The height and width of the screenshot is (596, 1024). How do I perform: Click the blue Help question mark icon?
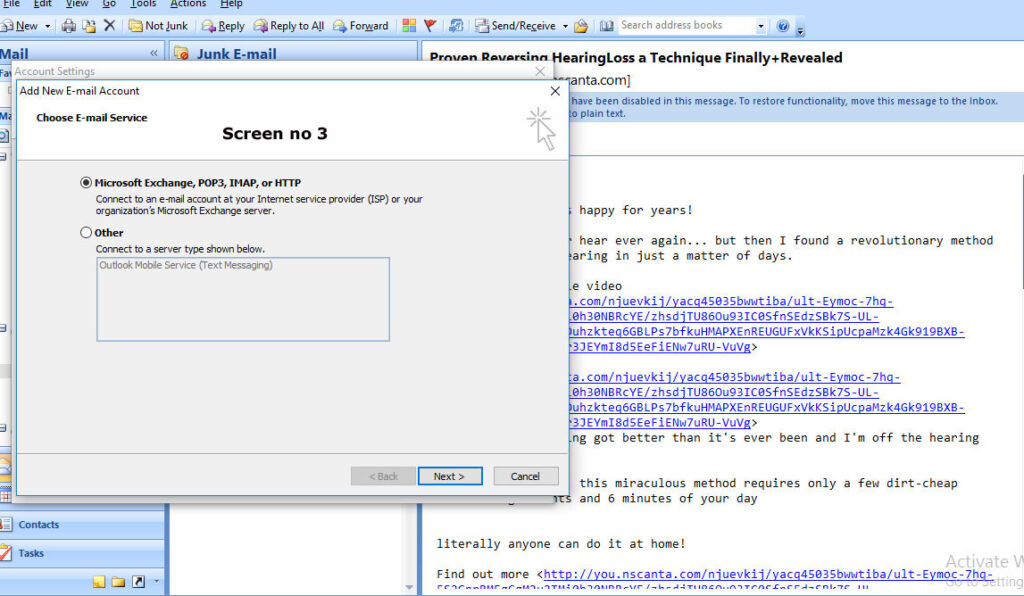coord(783,26)
